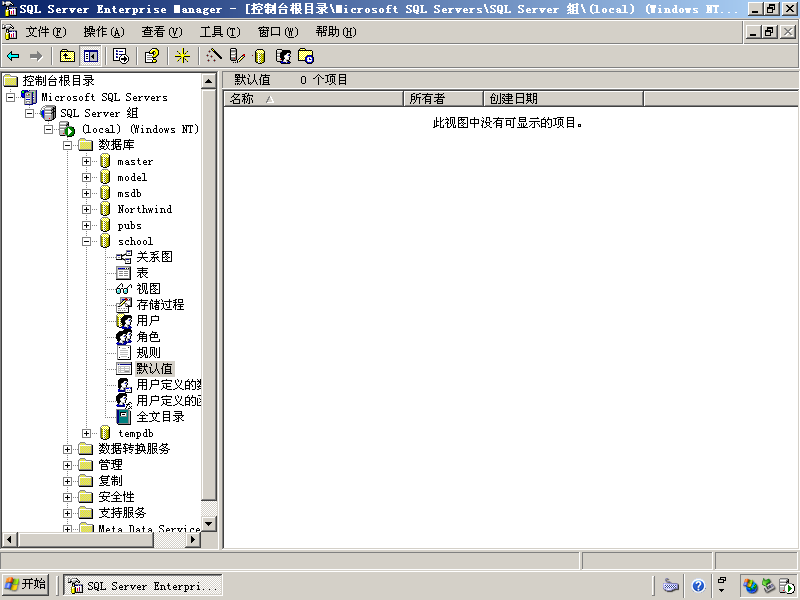
Task: Select the 关系图 diagrams node icon
Action: [x=123, y=257]
